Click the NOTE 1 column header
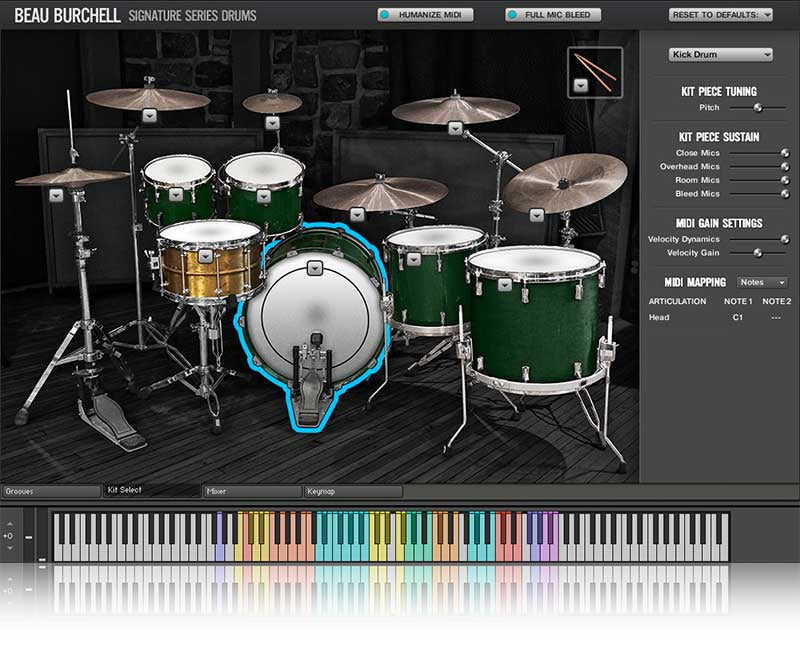 [738, 301]
